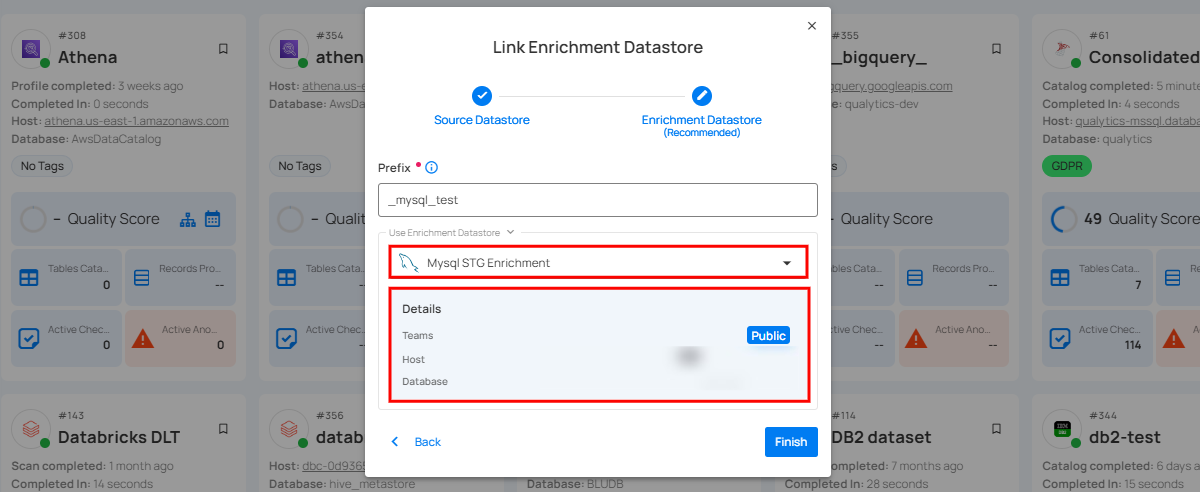
Task: Click the Prefix info icon
Action: pyautogui.click(x=432, y=168)
